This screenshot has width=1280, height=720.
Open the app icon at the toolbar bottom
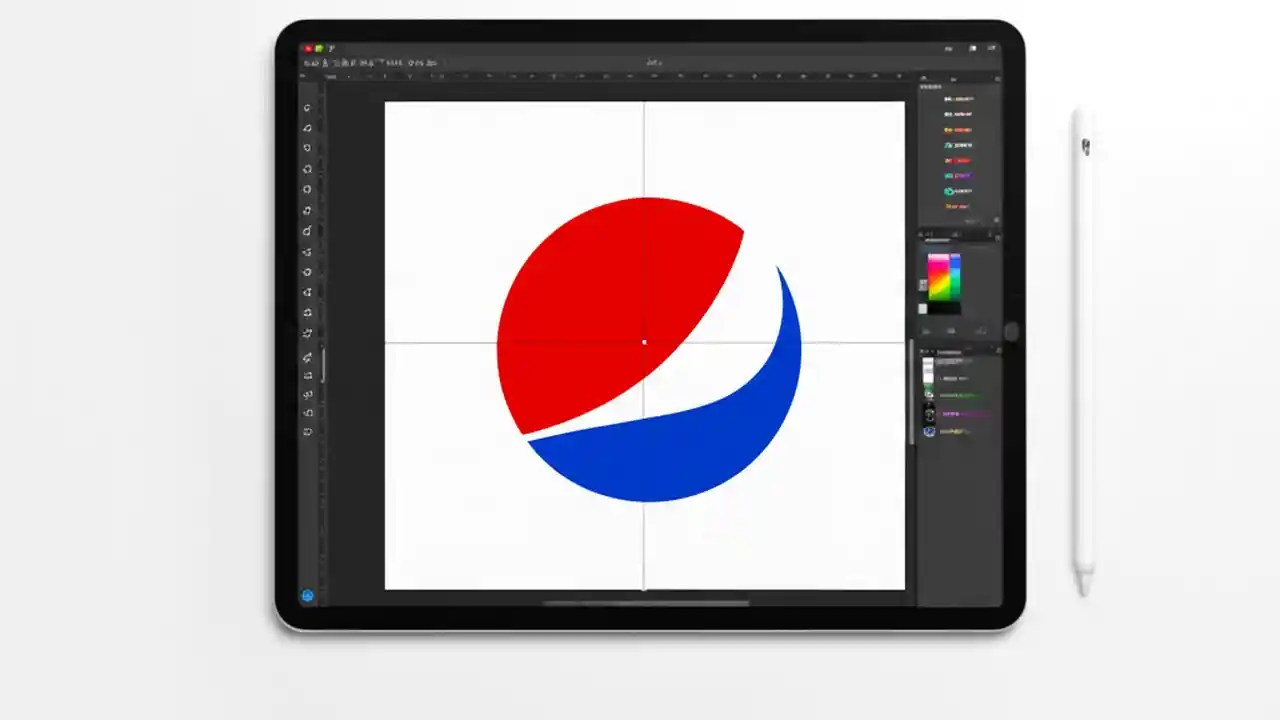tap(308, 595)
